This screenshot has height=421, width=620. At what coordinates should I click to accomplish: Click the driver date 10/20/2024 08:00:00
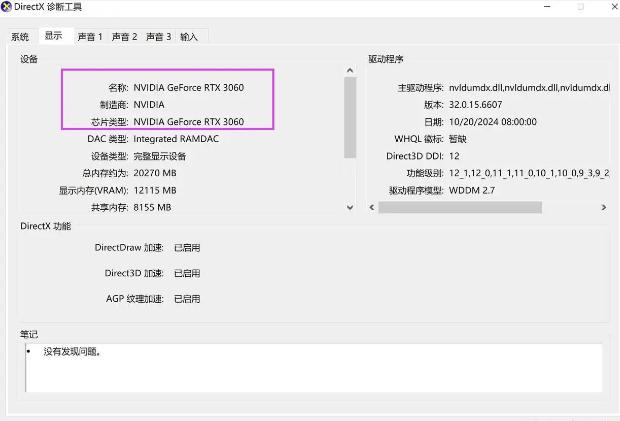pos(493,122)
